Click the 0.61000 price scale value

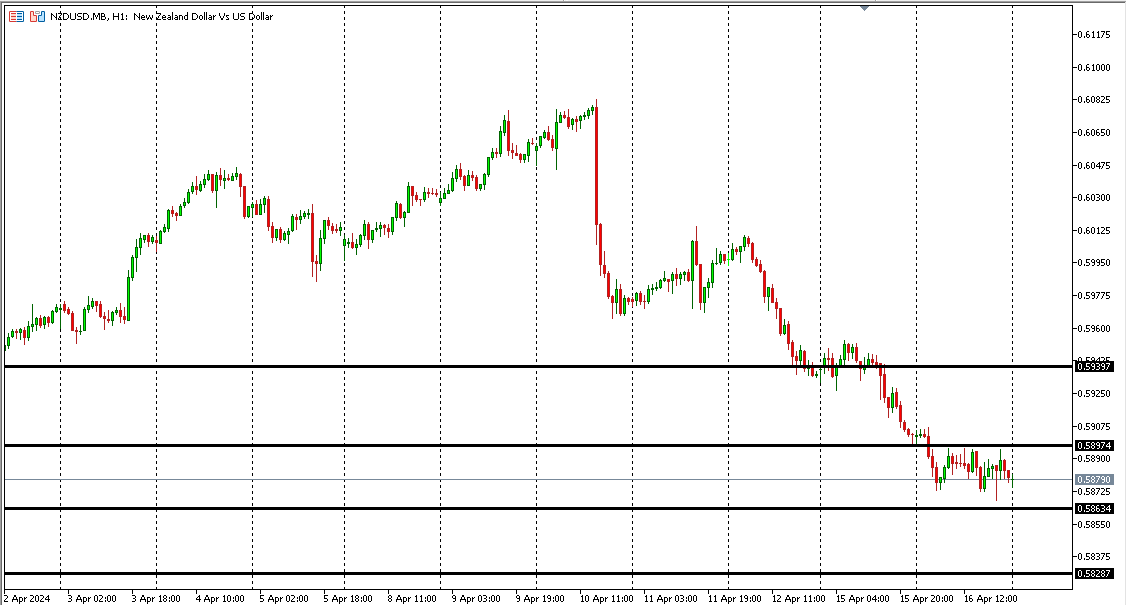coord(1094,68)
